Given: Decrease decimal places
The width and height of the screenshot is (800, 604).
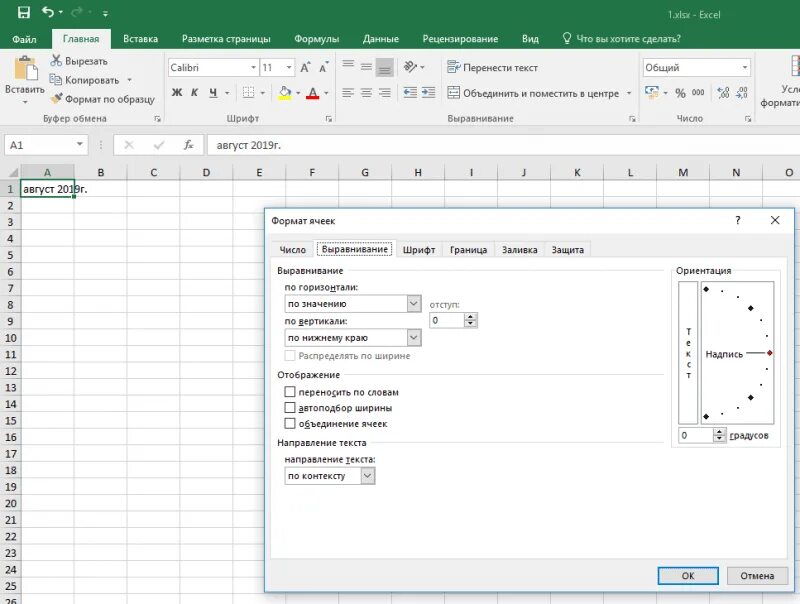Looking at the screenshot, I should click(742, 92).
